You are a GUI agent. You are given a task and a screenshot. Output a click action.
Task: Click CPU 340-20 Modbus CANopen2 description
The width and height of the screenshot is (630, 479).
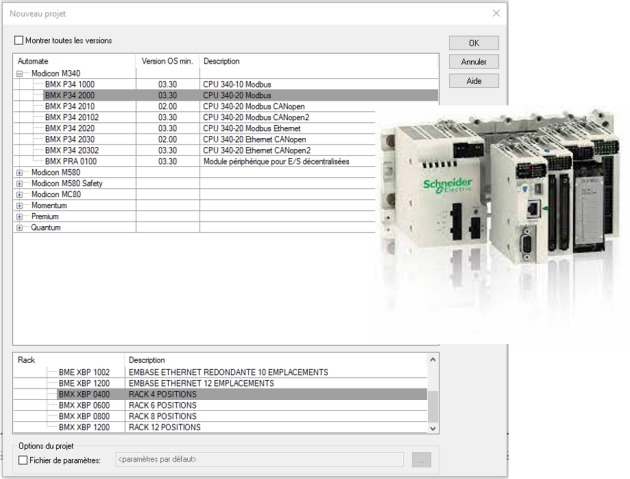point(256,117)
